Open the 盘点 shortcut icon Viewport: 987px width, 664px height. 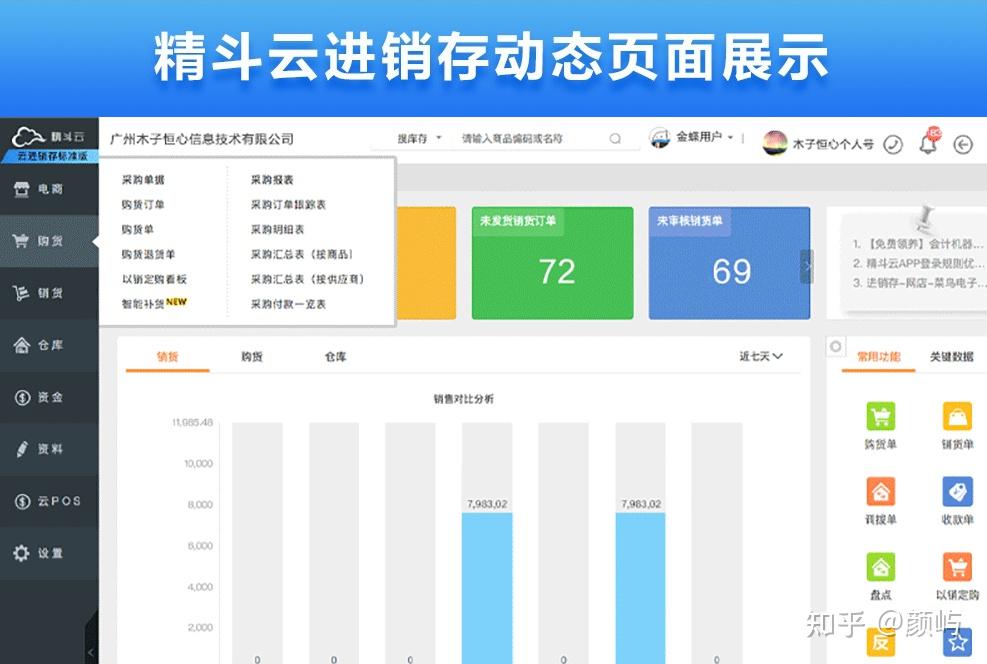click(881, 566)
